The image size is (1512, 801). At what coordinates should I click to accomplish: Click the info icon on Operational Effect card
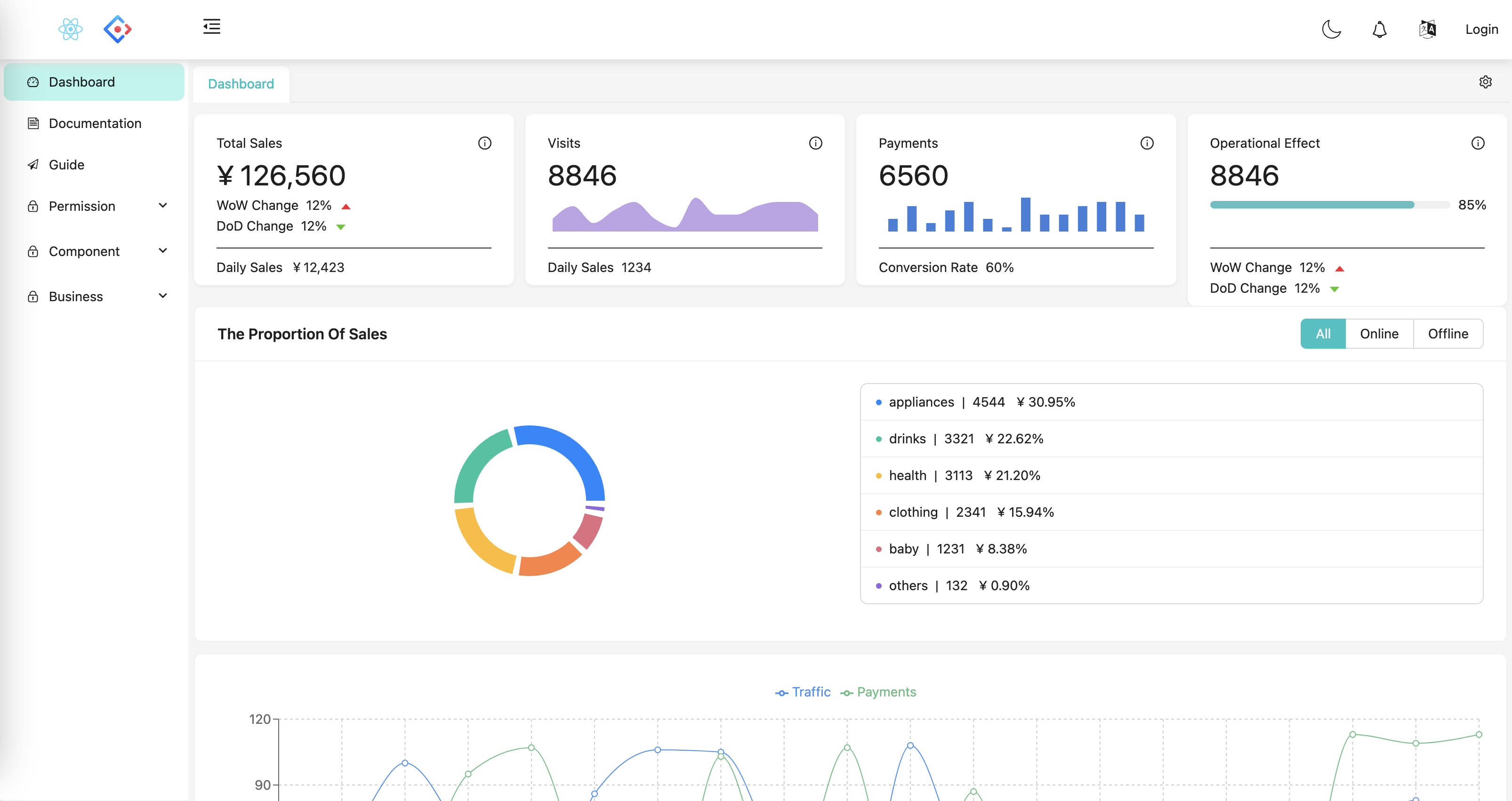point(1479,143)
